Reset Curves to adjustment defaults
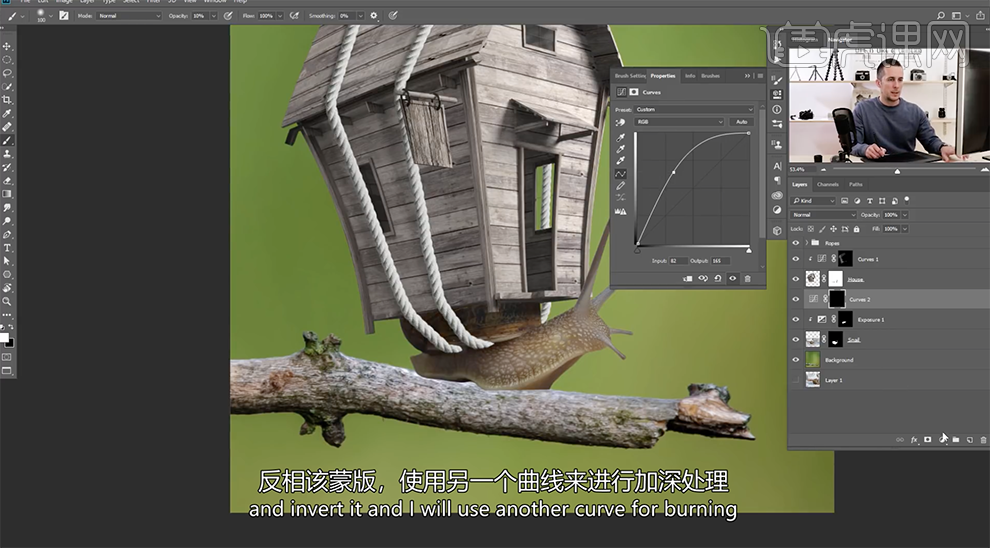 pos(718,278)
